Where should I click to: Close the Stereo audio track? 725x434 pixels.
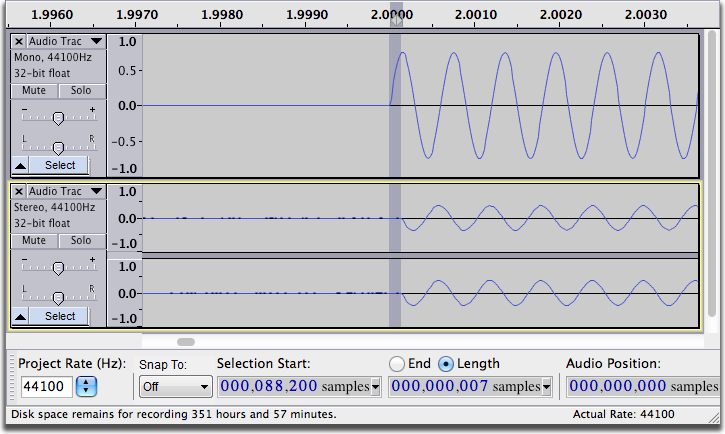18,191
